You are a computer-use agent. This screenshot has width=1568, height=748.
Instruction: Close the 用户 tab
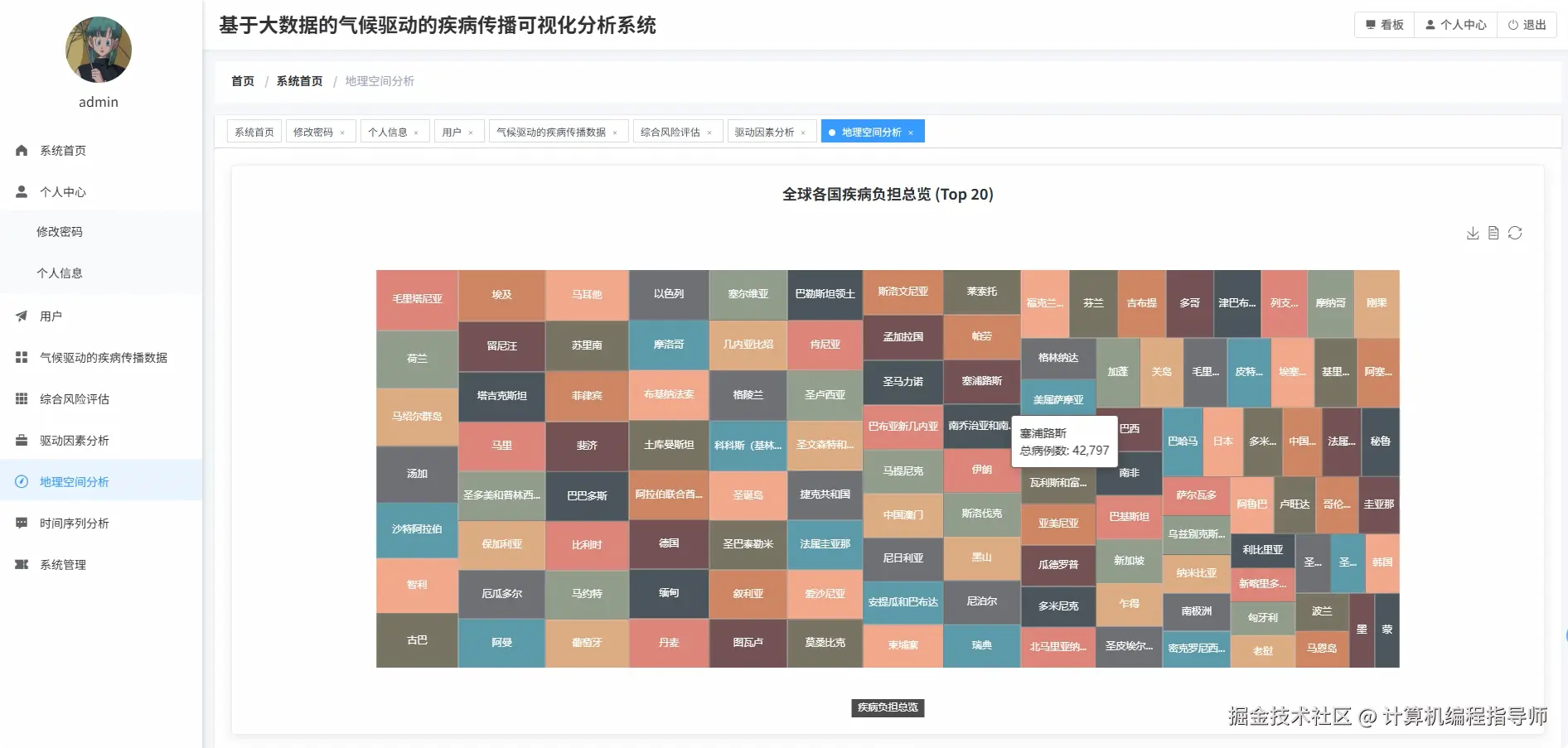471,133
